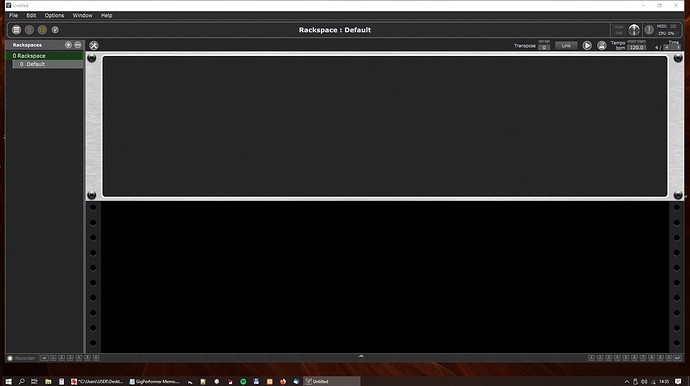Edit the Transpose value field
This screenshot has height=386, width=690.
[544, 47]
